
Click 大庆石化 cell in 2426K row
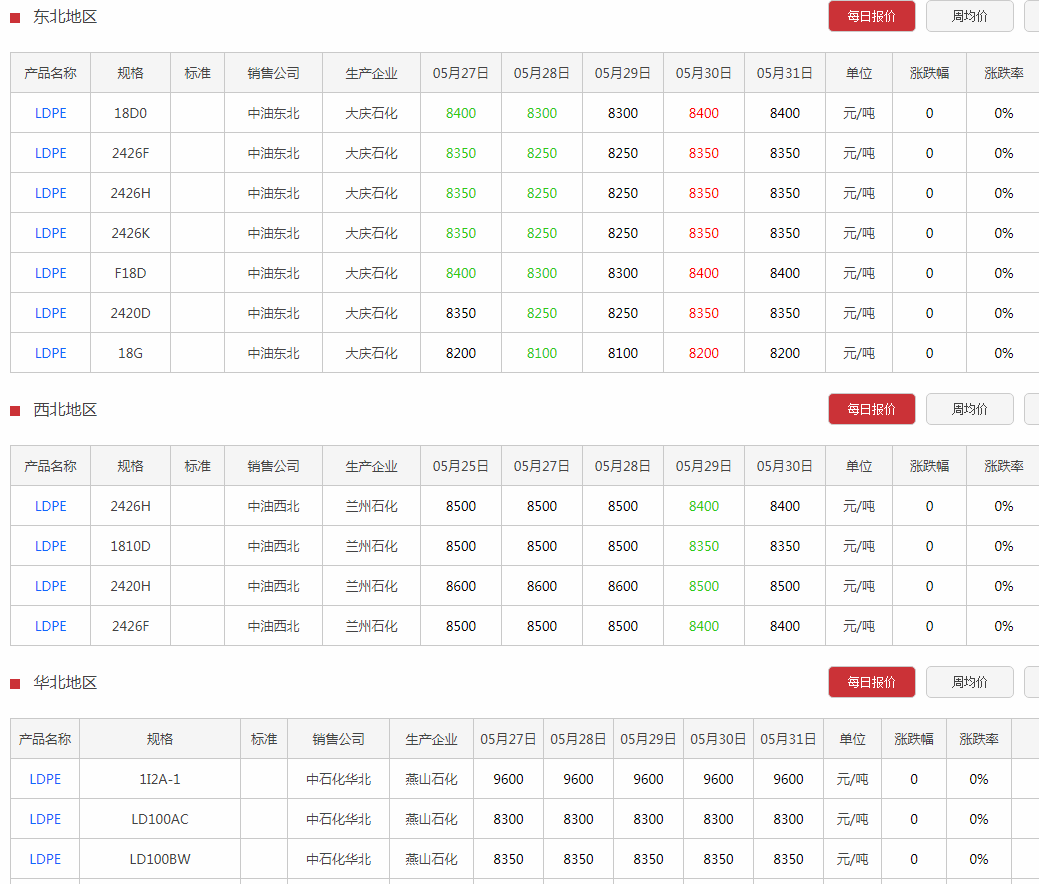click(x=371, y=233)
